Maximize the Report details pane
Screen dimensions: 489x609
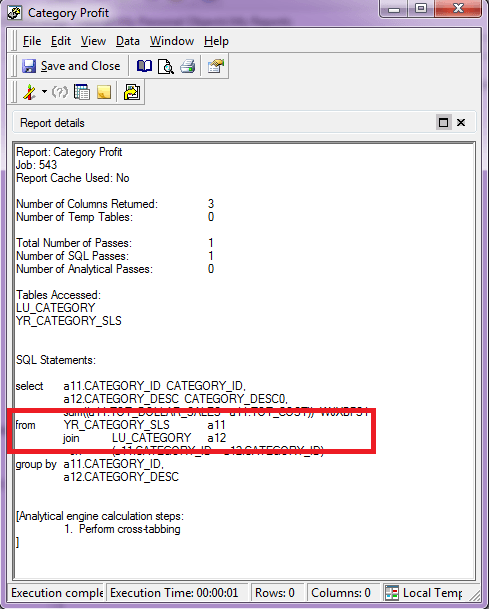click(x=443, y=123)
